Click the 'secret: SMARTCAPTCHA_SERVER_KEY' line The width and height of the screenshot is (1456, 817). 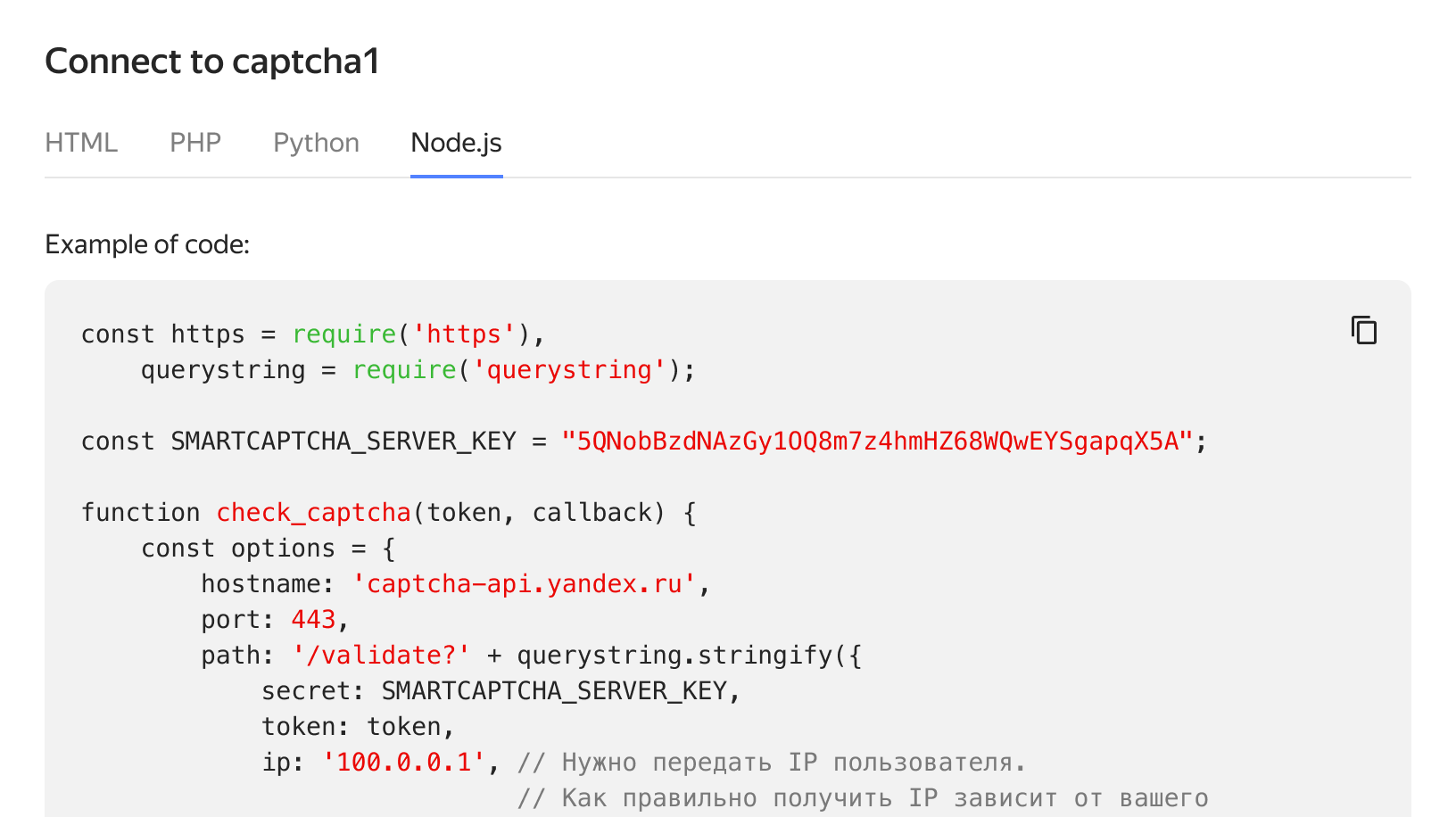coord(500,691)
